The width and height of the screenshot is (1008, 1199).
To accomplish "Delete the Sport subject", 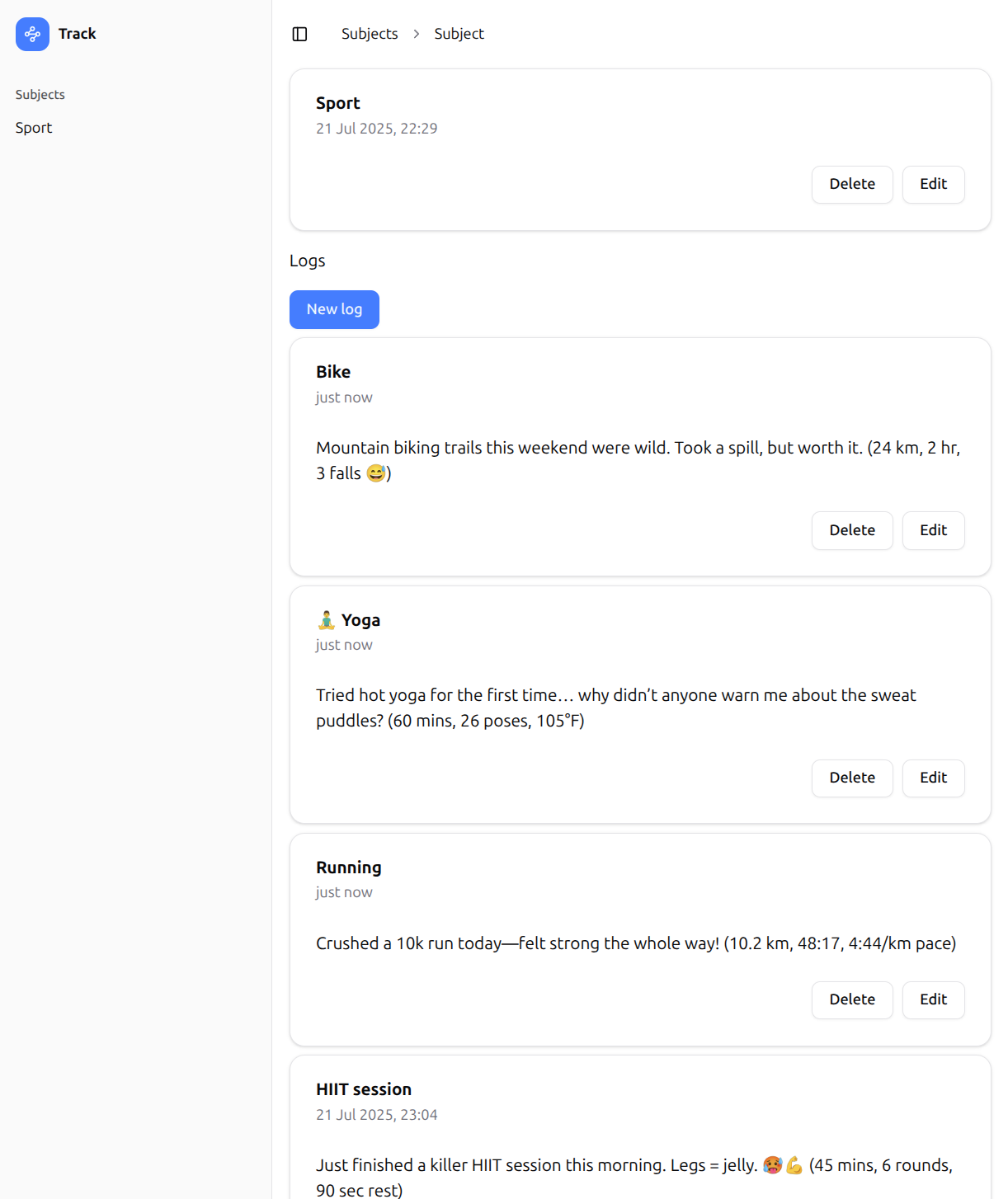I will point(851,184).
